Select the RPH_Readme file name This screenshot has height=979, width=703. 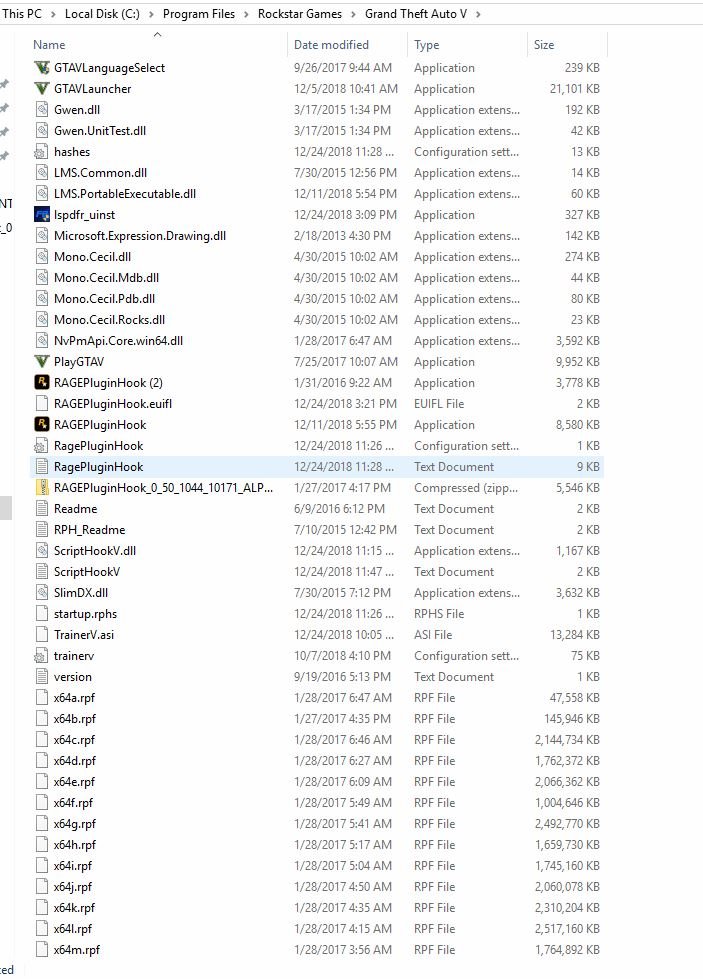[x=89, y=530]
